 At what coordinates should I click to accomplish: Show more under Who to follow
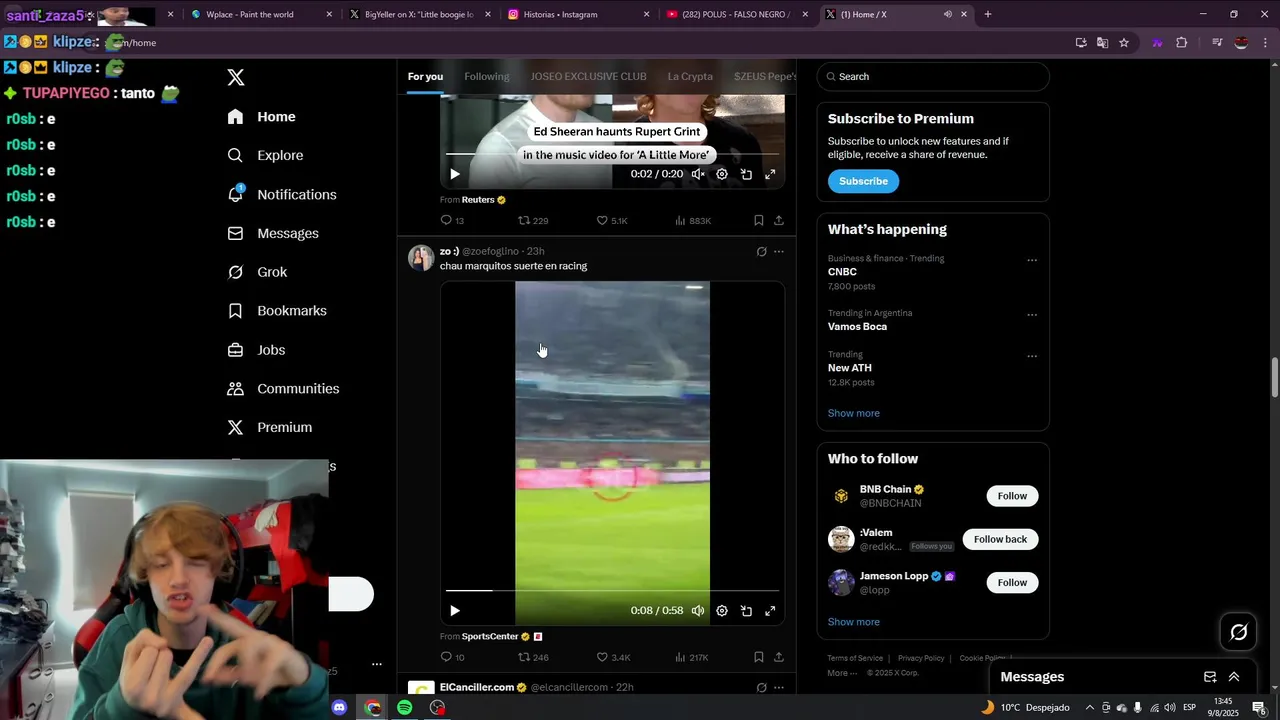click(x=854, y=622)
